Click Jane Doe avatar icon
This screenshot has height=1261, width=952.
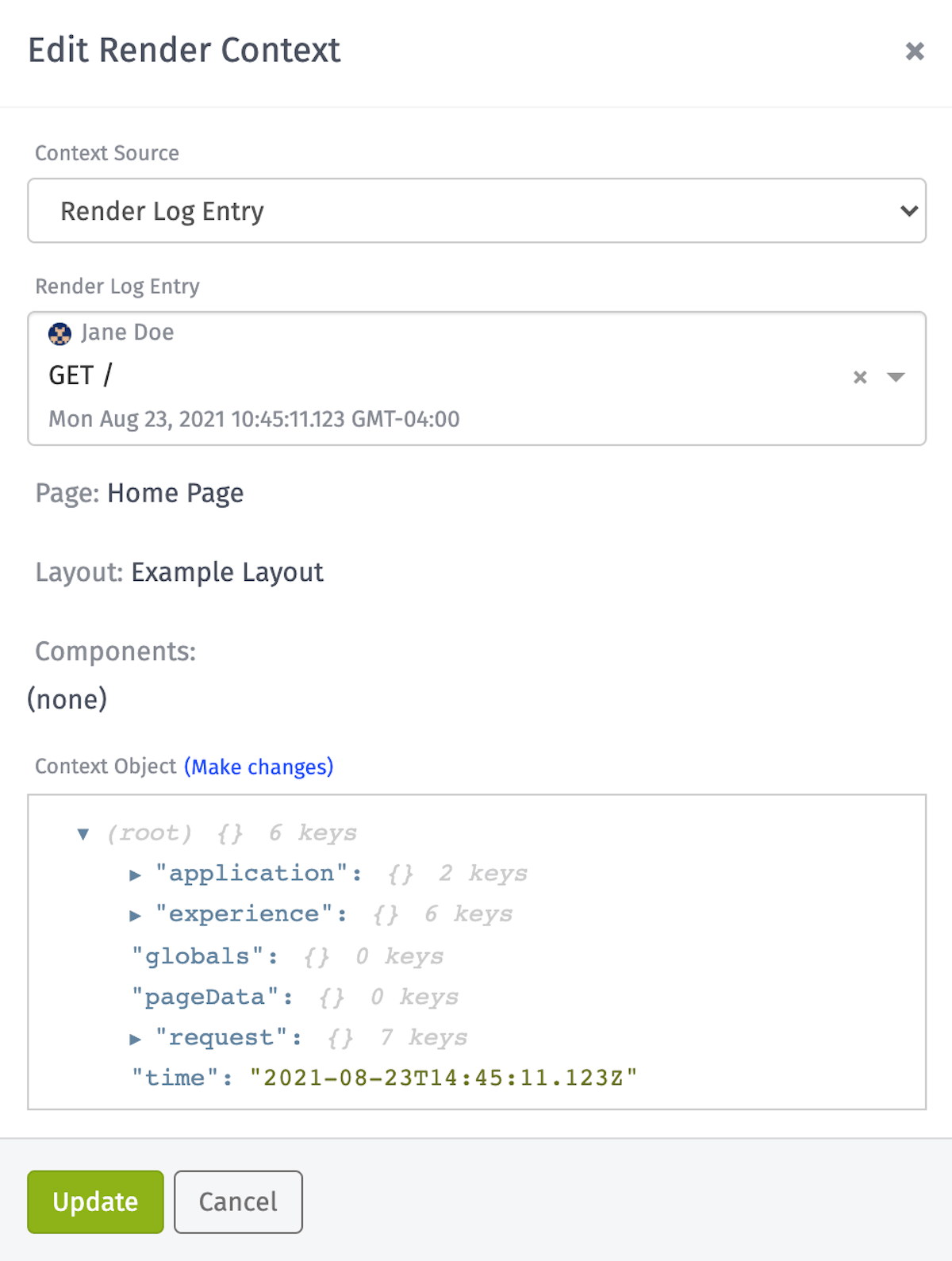(x=59, y=334)
